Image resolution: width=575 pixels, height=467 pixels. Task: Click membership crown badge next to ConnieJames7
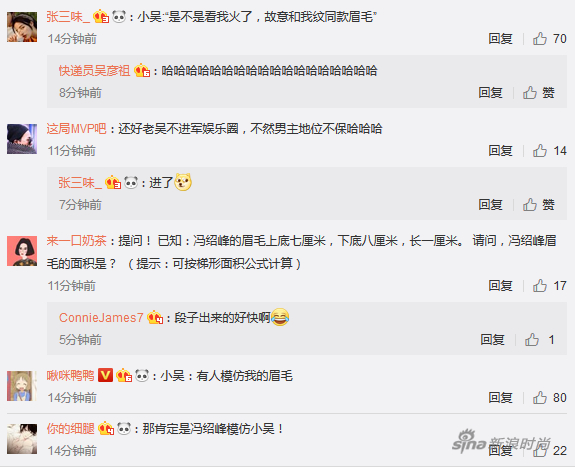click(155, 317)
